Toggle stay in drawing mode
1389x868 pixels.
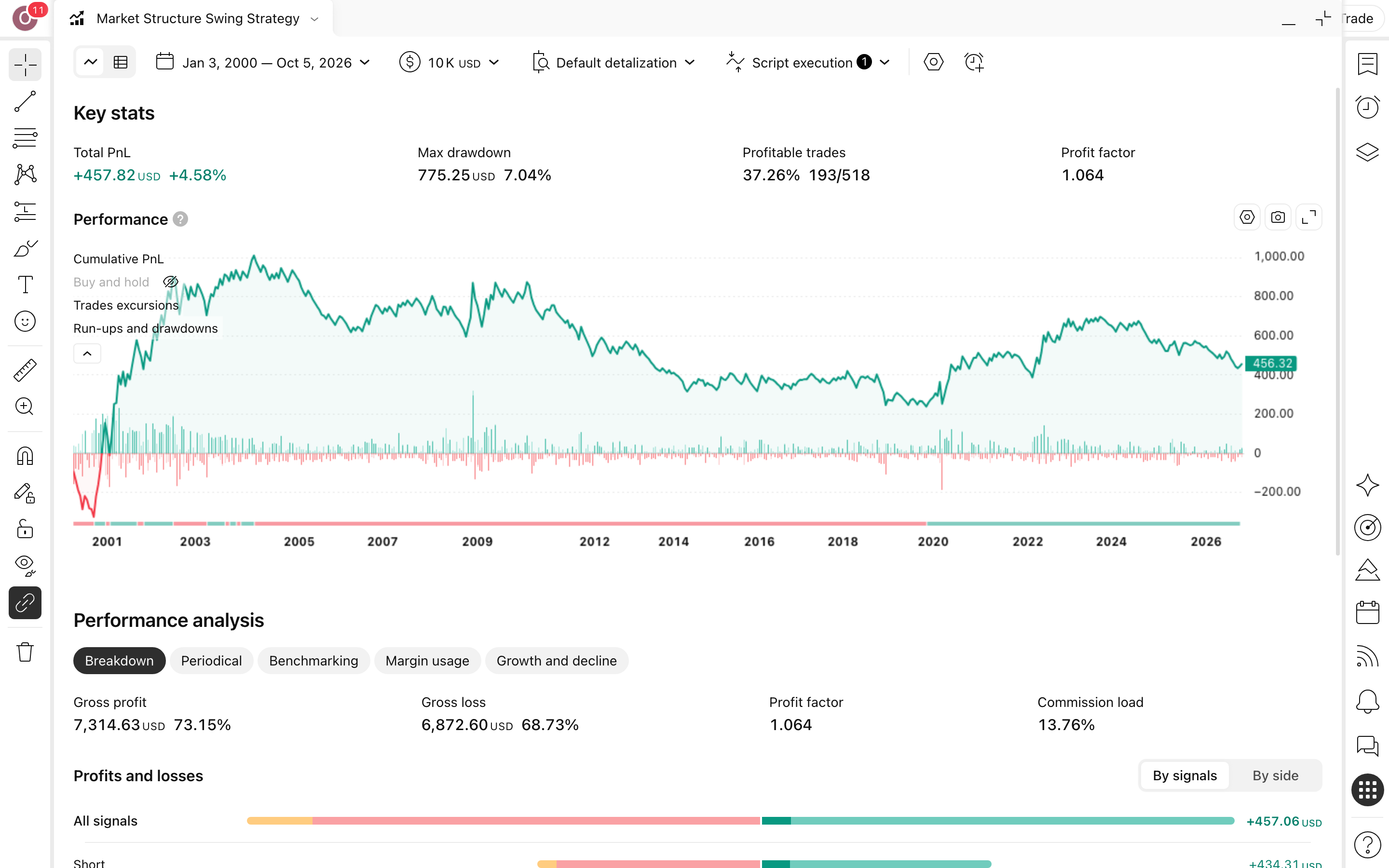click(x=25, y=493)
